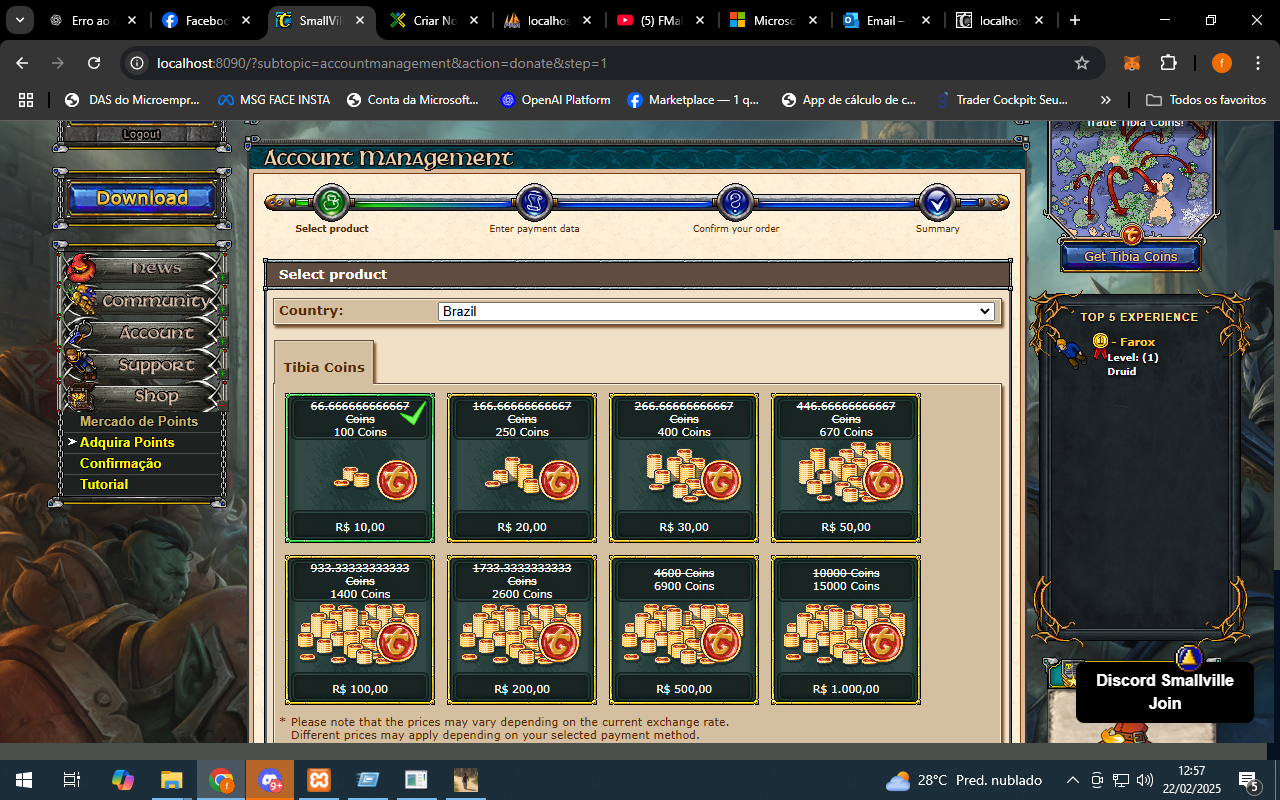Click the browser Forward arrow
This screenshot has width=1280, height=800.
coord(58,63)
